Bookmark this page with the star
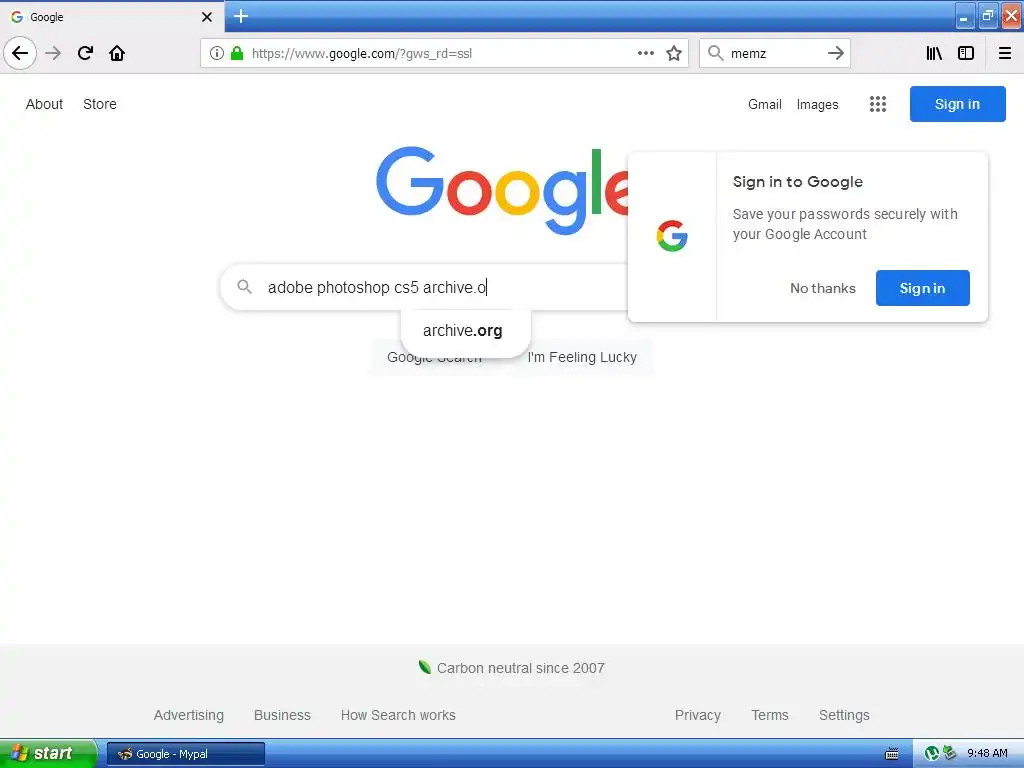 (674, 53)
